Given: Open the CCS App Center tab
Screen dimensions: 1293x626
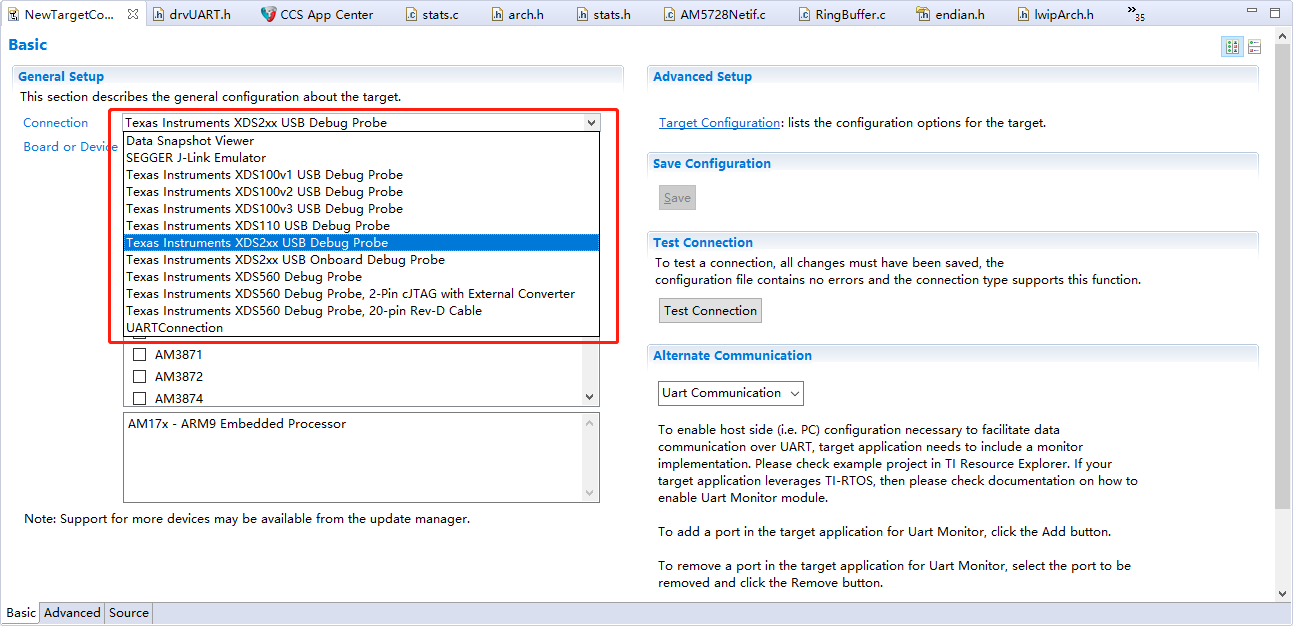Looking at the screenshot, I should (x=316, y=15).
